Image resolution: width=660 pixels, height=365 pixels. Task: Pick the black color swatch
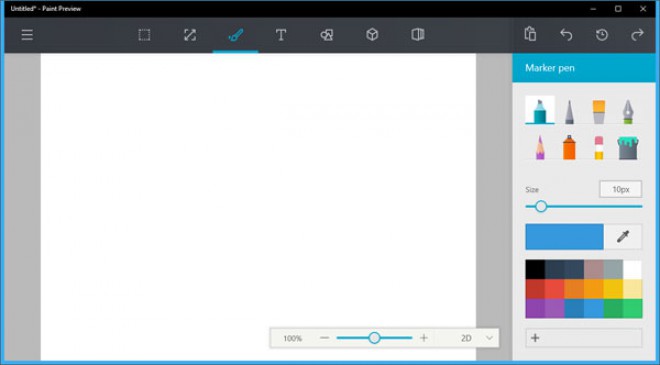(535, 269)
